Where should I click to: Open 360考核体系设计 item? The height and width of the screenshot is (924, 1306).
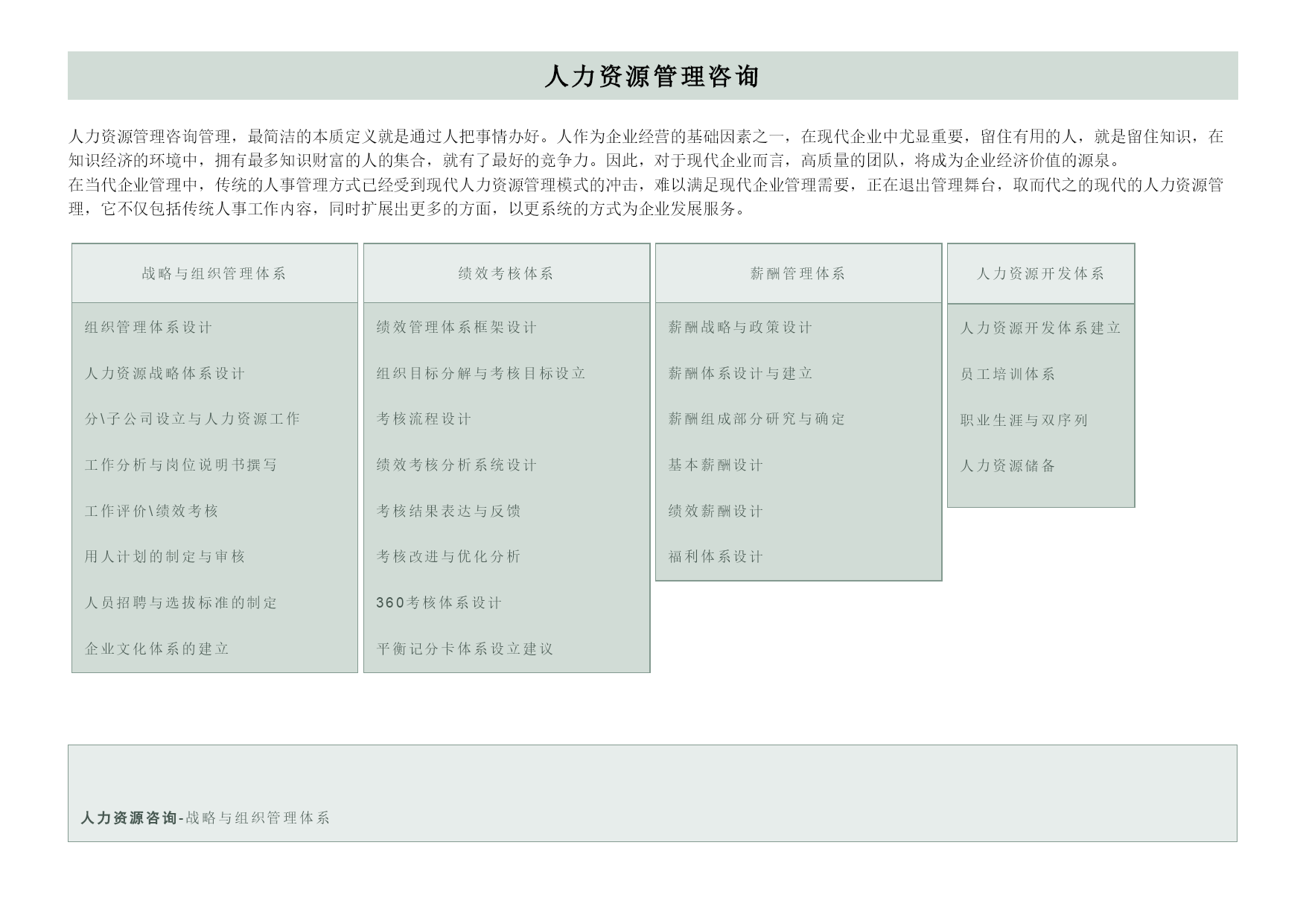pos(439,603)
